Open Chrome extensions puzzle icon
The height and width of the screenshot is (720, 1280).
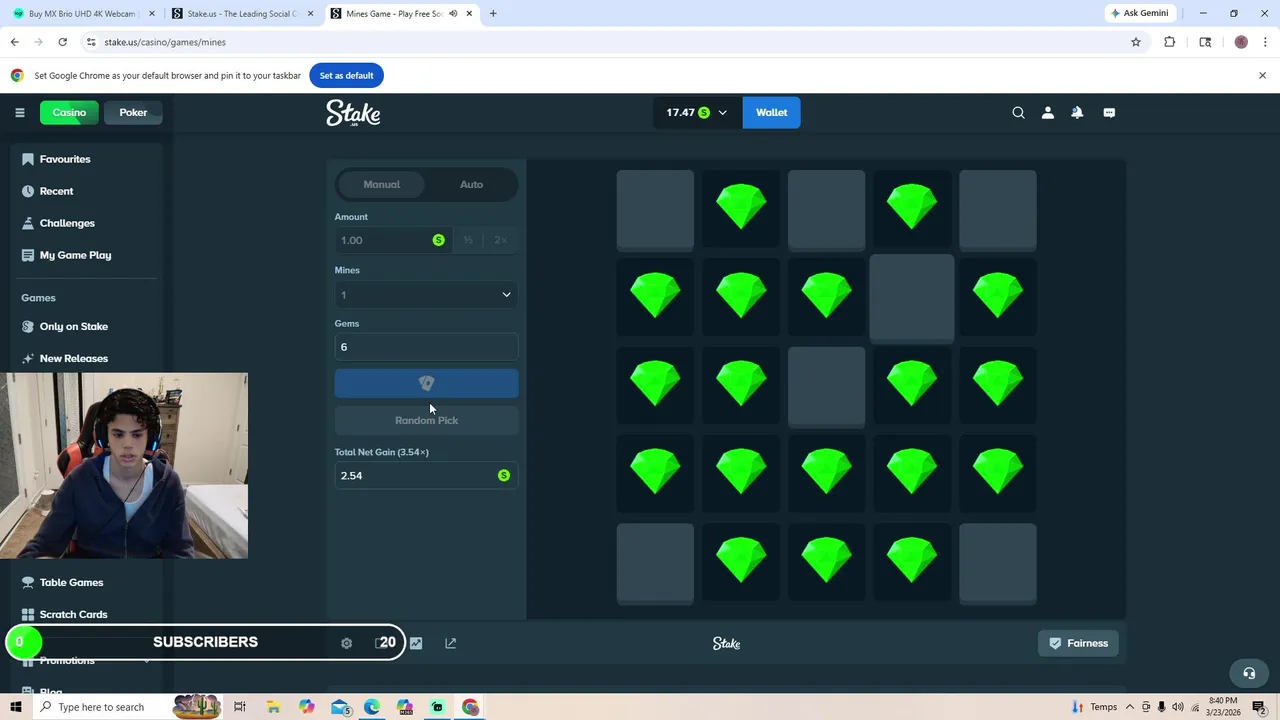click(1169, 42)
